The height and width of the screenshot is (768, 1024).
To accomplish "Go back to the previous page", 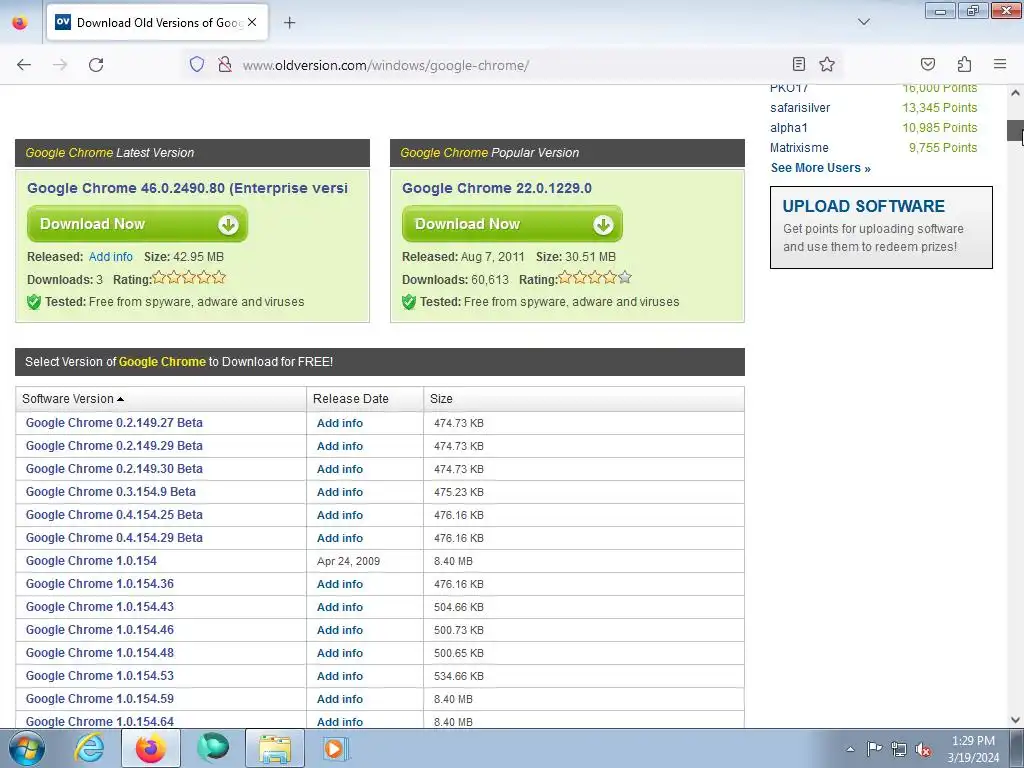I will click(x=24, y=65).
